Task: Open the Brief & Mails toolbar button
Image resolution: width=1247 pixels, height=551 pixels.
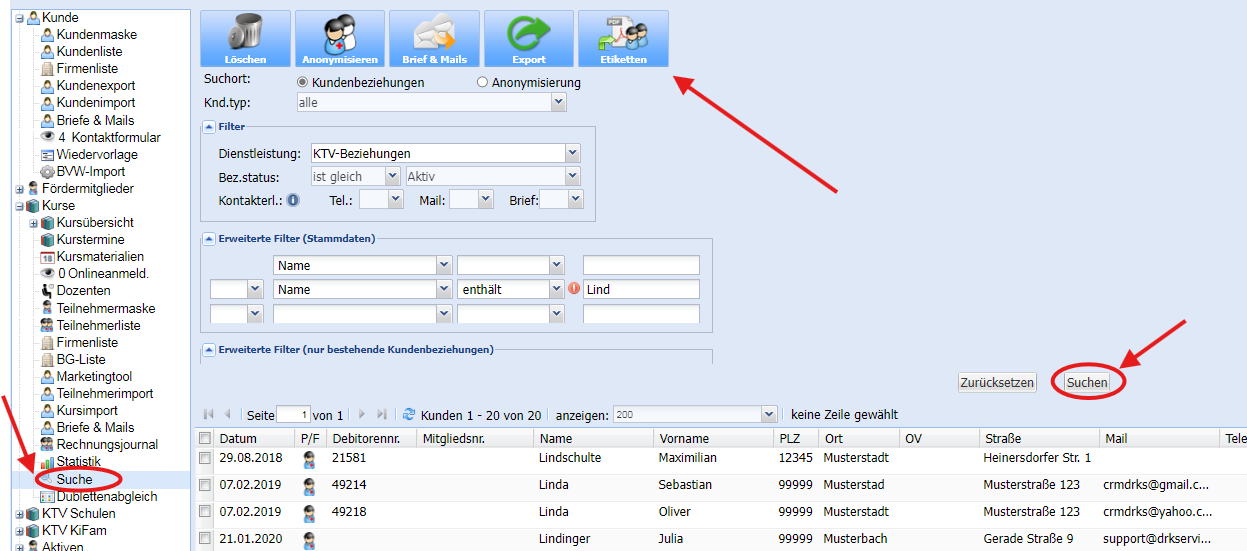Action: (434, 39)
